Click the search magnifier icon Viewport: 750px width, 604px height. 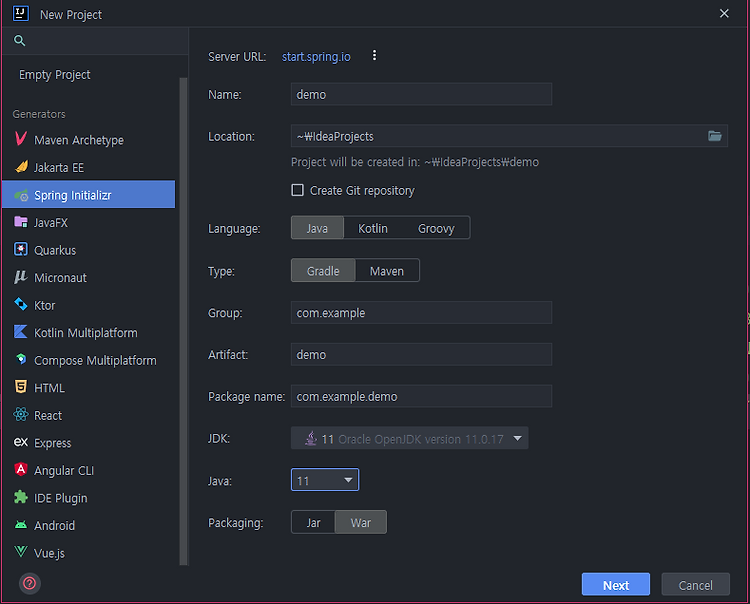(19, 41)
